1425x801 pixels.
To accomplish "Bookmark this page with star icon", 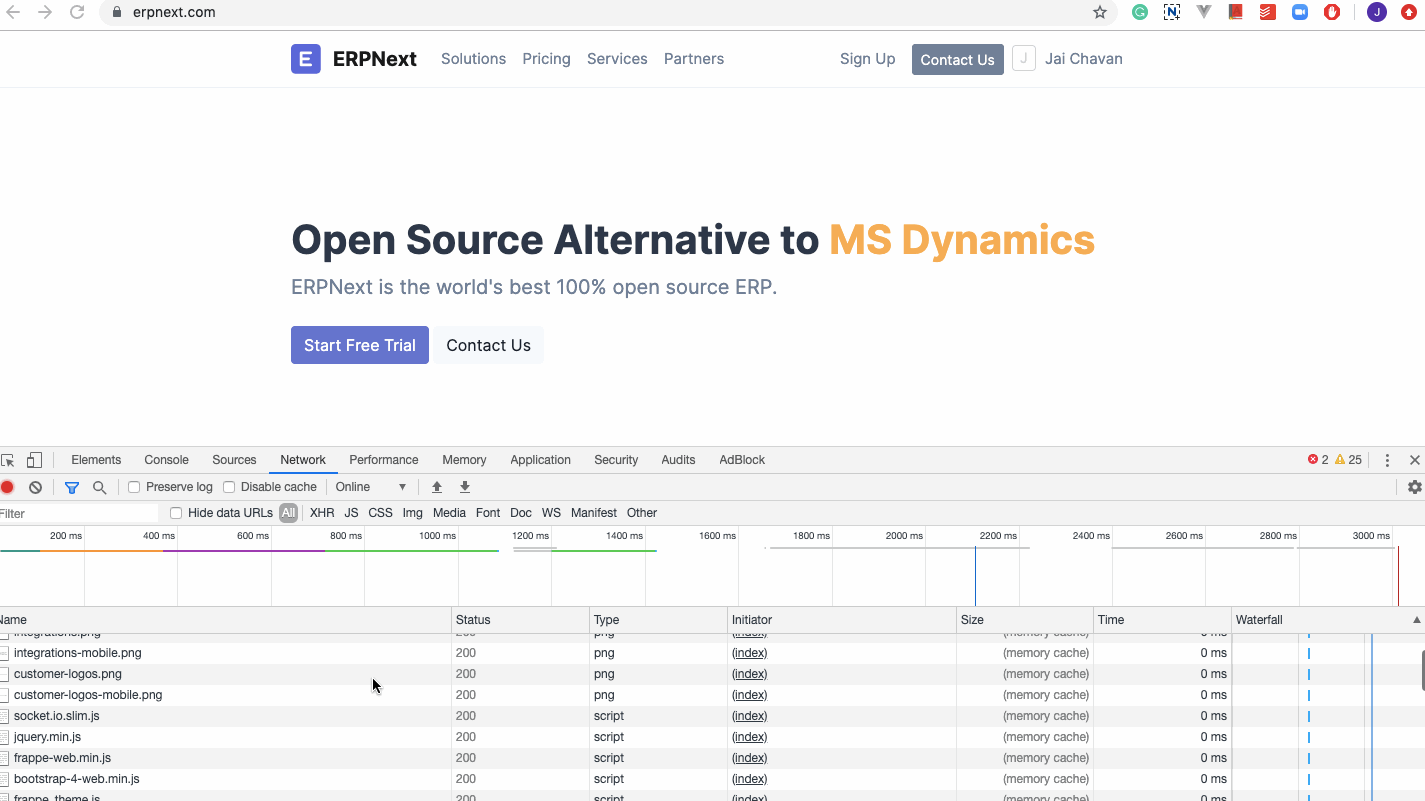I will coord(1100,13).
